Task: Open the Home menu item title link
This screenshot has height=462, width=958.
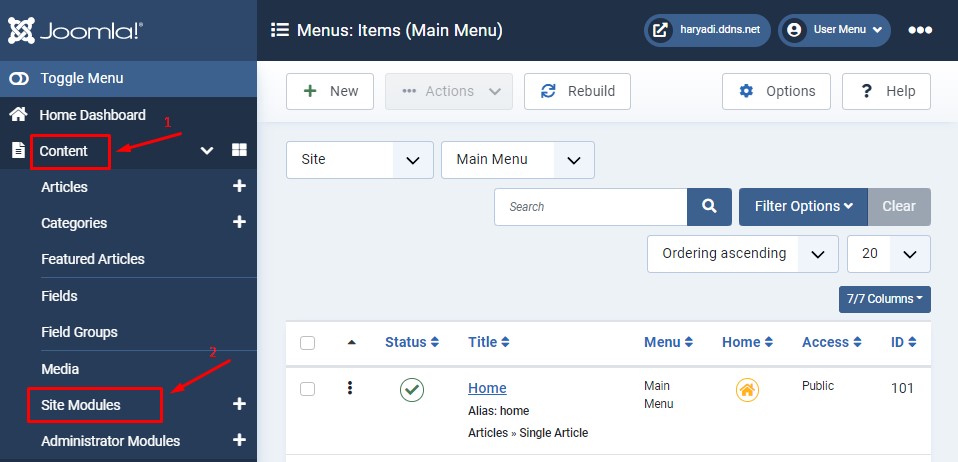Action: [487, 388]
